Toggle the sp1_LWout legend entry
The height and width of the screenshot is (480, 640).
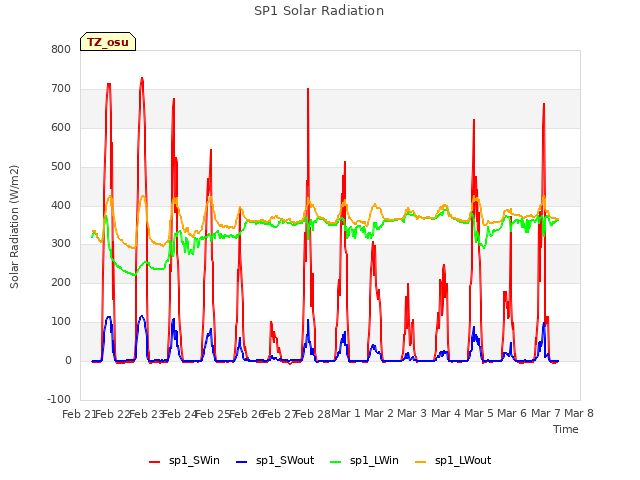point(453,460)
